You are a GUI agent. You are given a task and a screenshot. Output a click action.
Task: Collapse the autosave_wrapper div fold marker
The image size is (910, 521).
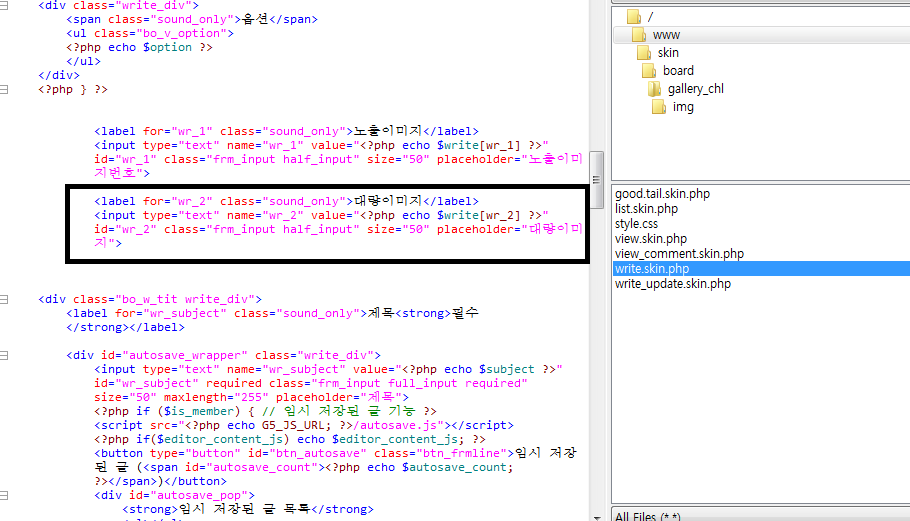coord(5,355)
